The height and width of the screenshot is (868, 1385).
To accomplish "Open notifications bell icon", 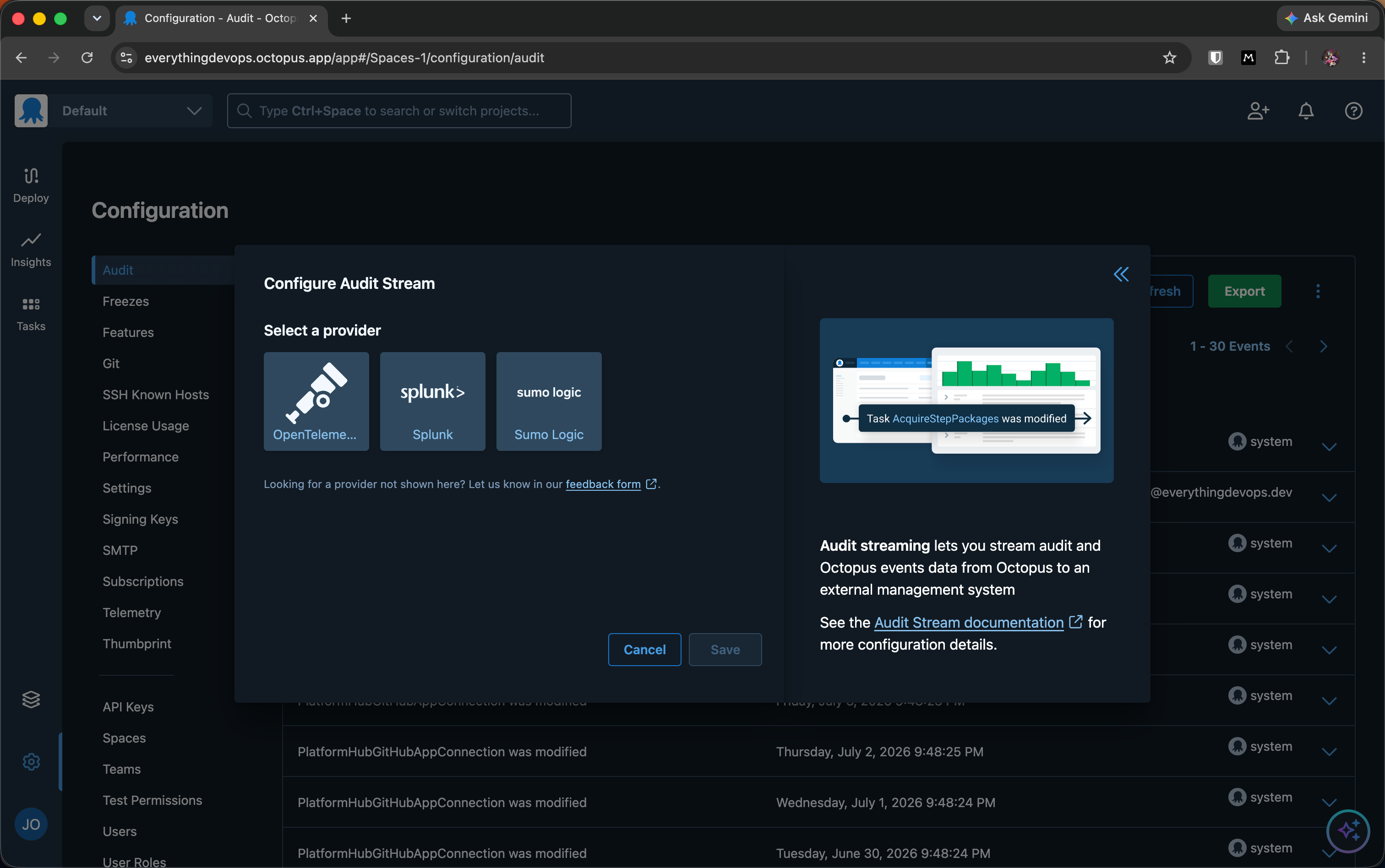I will click(x=1306, y=111).
